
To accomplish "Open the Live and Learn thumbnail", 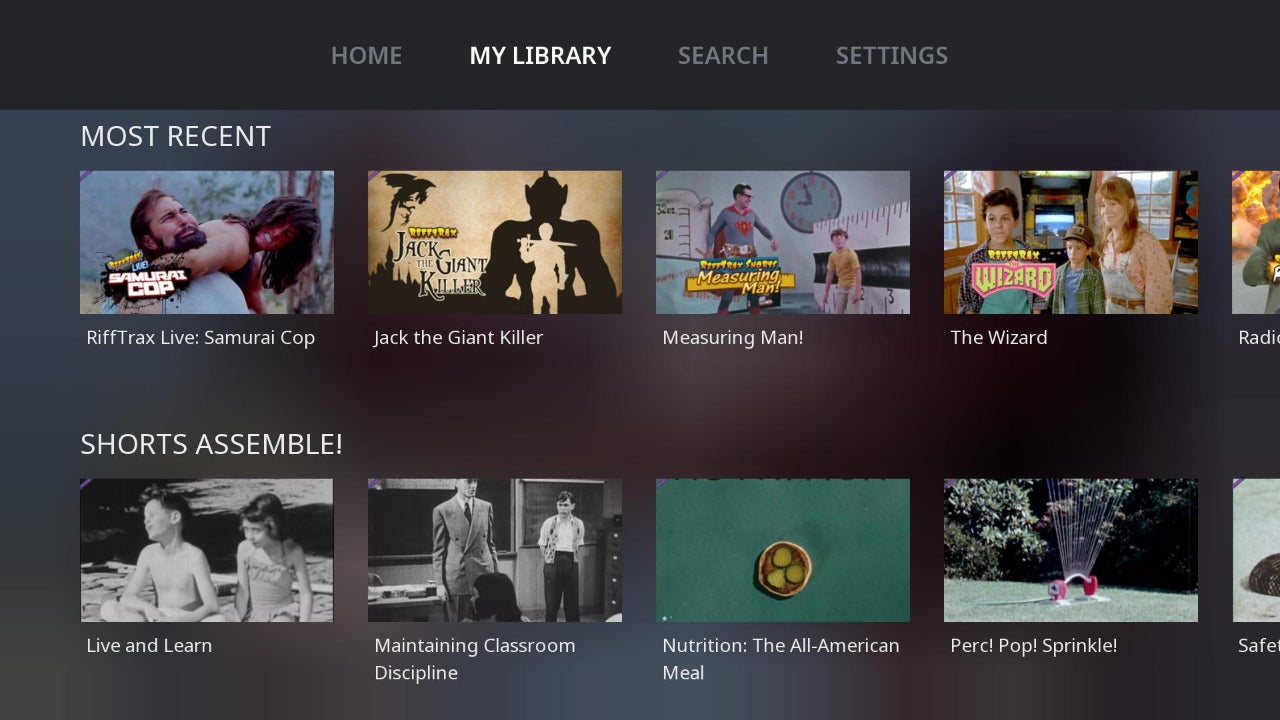I will (x=207, y=550).
